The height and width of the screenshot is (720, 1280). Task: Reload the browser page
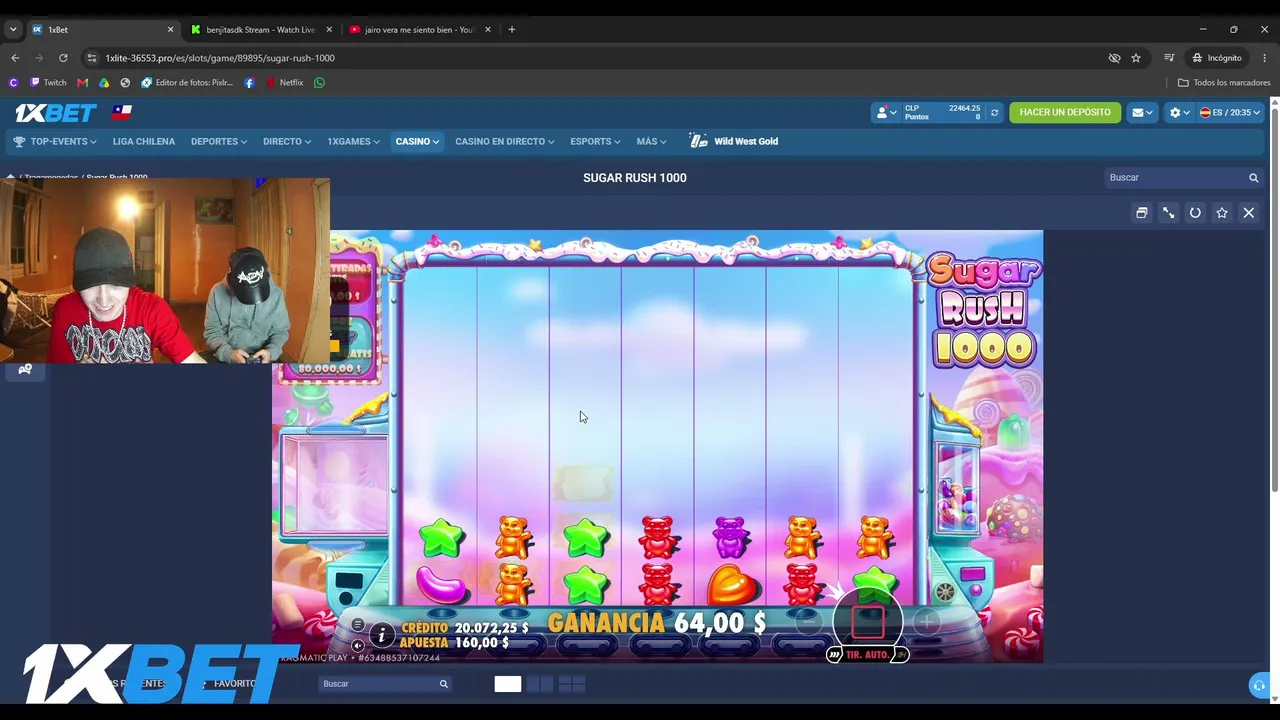63,58
